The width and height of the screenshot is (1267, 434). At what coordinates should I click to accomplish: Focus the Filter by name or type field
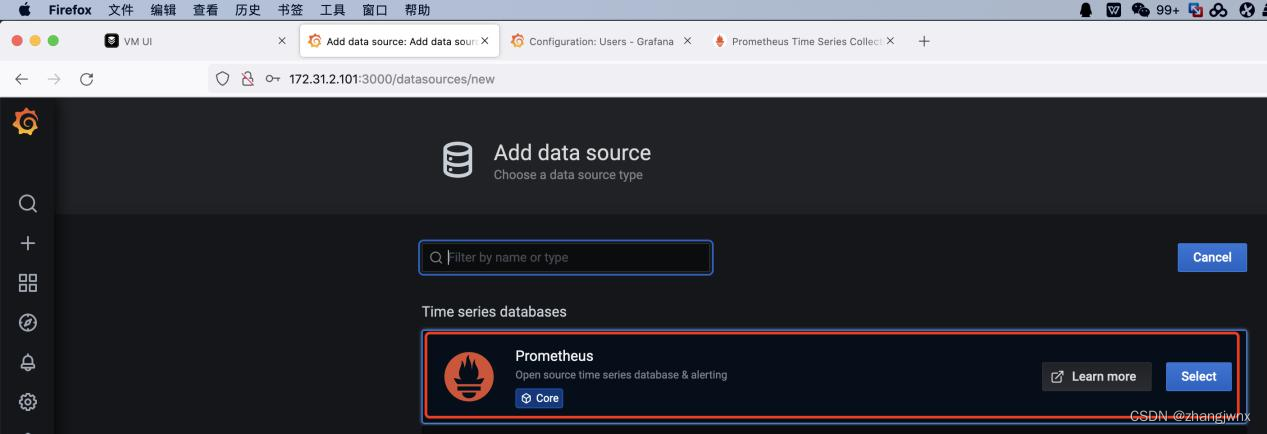(565, 257)
